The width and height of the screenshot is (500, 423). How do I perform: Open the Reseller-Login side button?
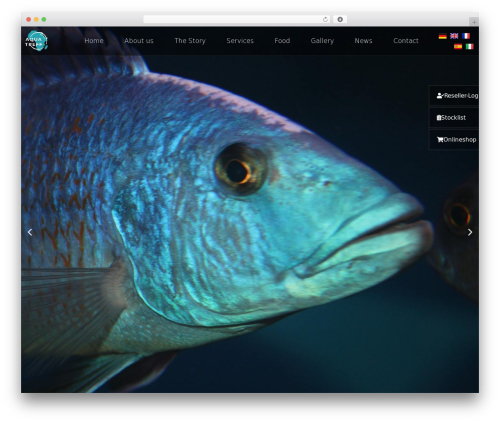pyautogui.click(x=454, y=96)
